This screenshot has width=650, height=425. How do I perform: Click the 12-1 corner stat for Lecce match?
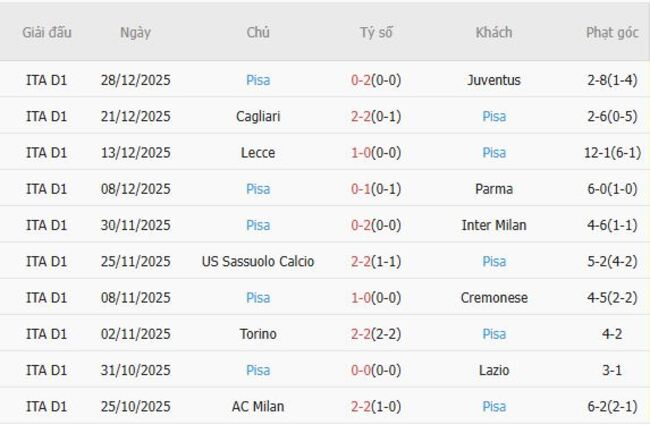[612, 153]
